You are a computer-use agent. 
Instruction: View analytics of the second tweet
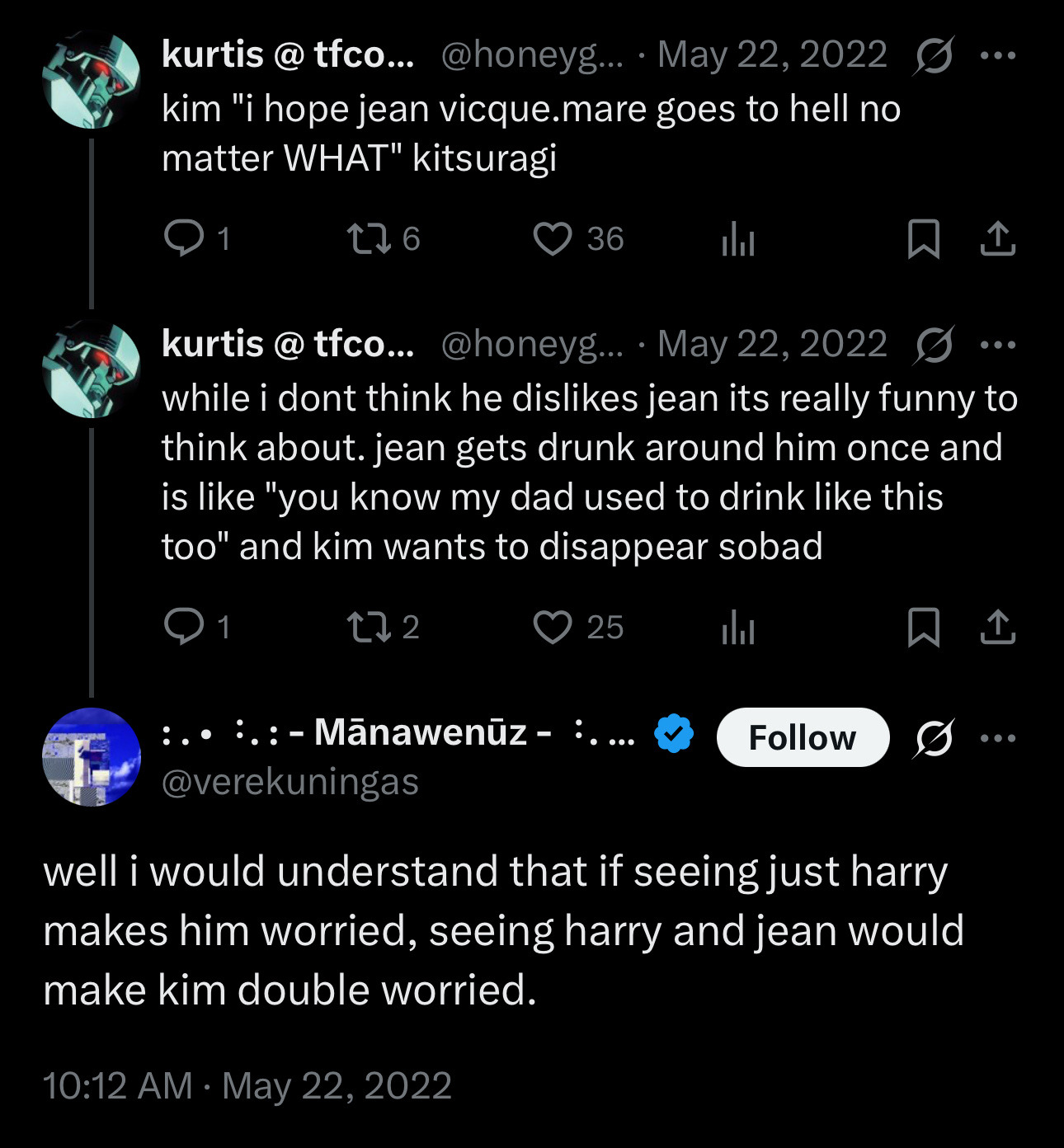click(738, 628)
